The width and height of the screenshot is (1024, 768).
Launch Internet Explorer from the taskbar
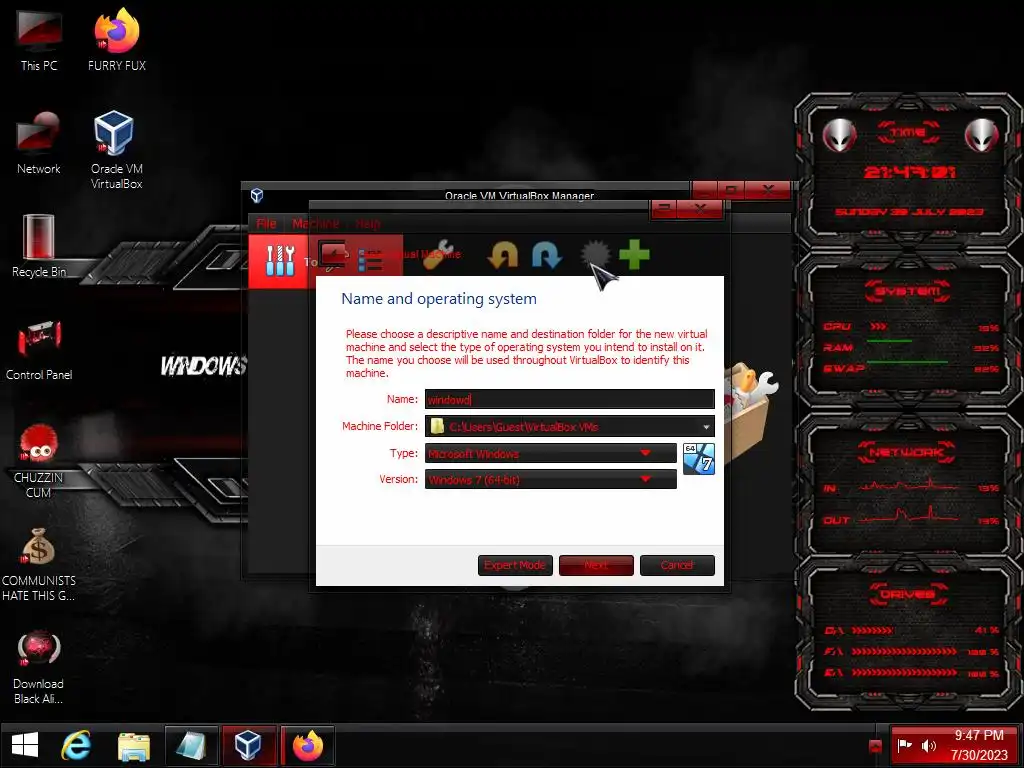(x=76, y=745)
